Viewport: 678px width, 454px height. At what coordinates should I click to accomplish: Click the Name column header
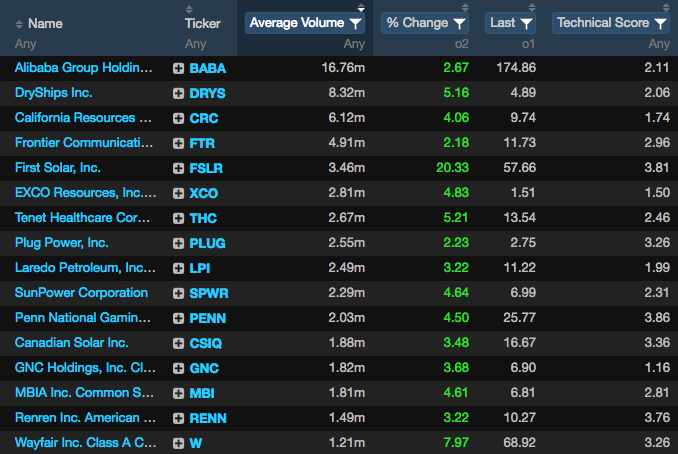click(x=45, y=24)
